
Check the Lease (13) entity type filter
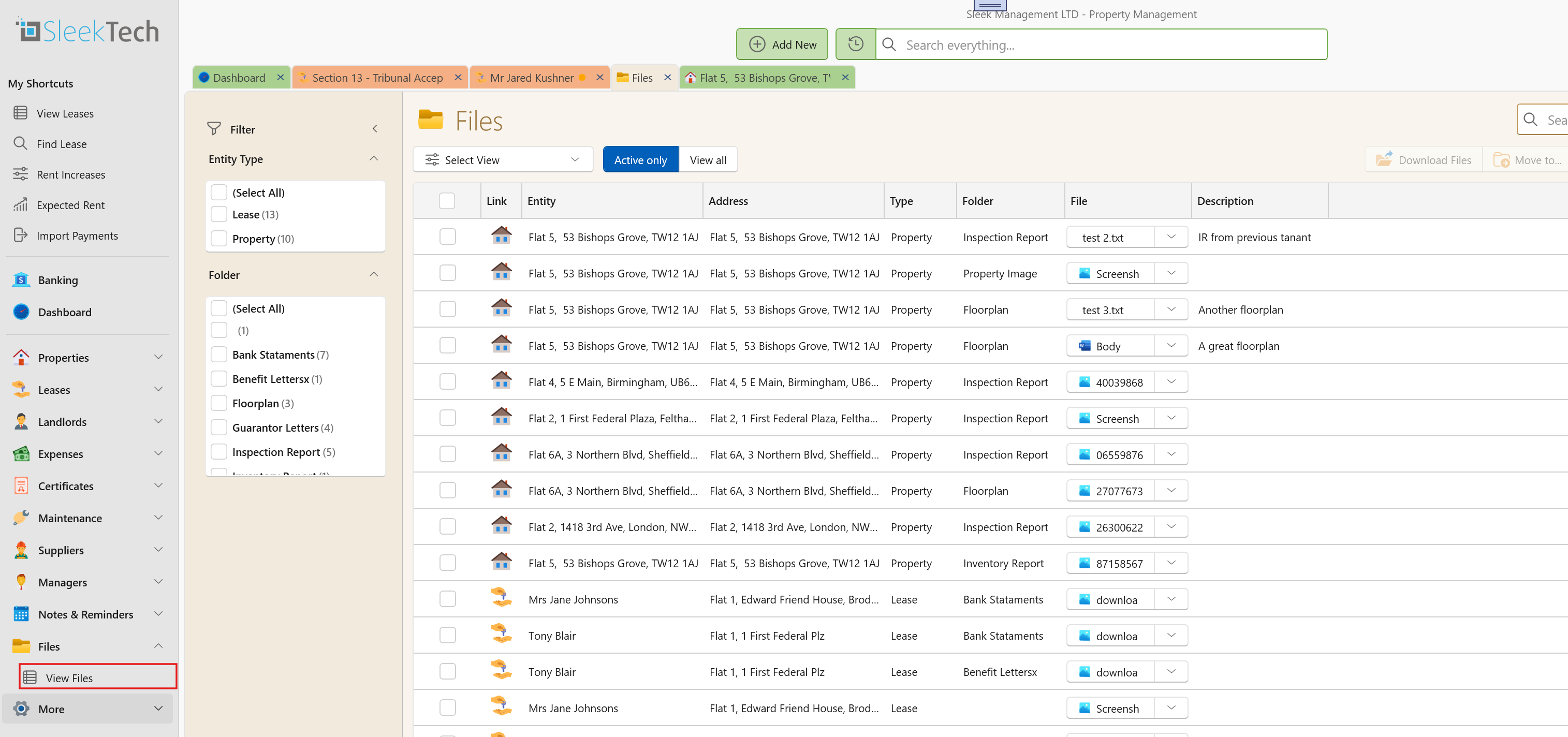(218, 214)
